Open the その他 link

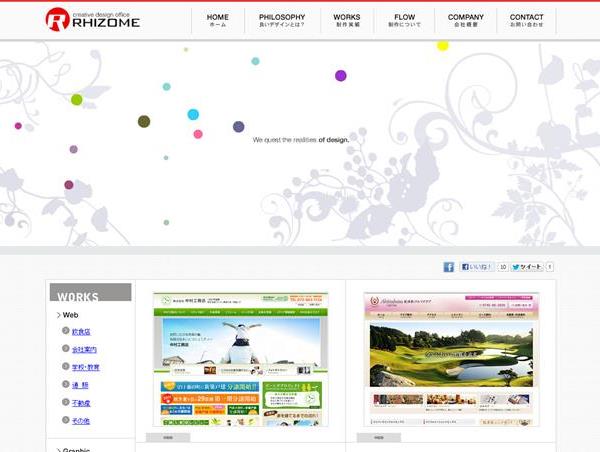[81, 421]
